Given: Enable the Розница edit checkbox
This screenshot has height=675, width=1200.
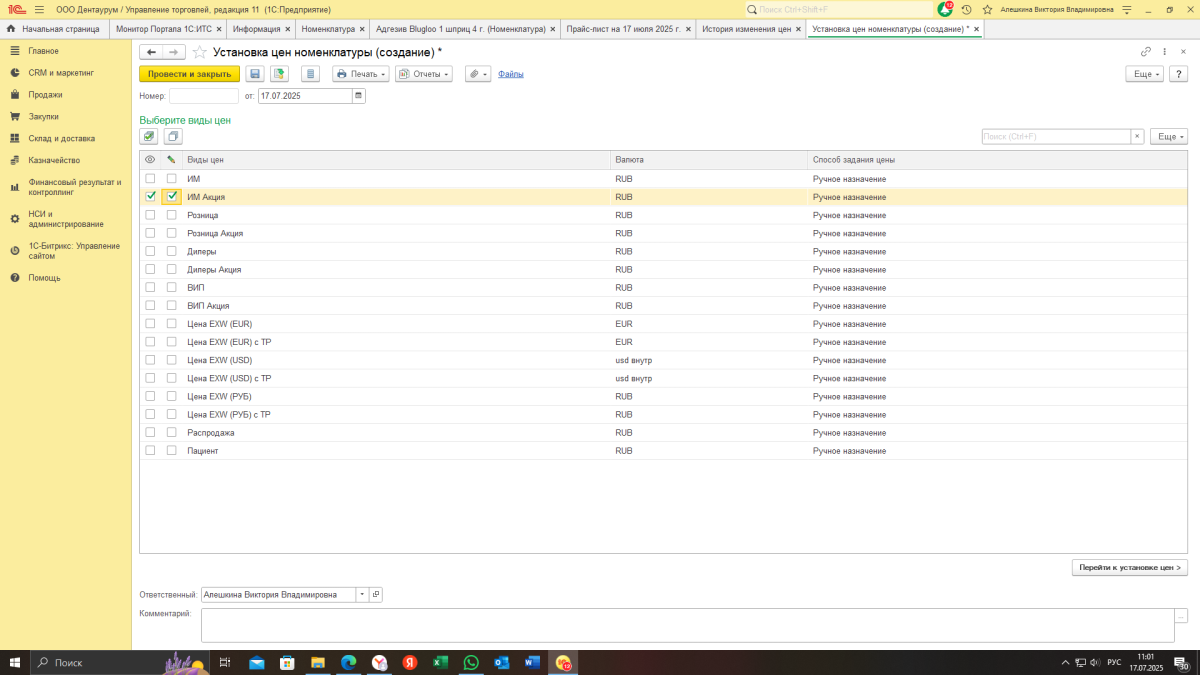Looking at the screenshot, I should 172,215.
